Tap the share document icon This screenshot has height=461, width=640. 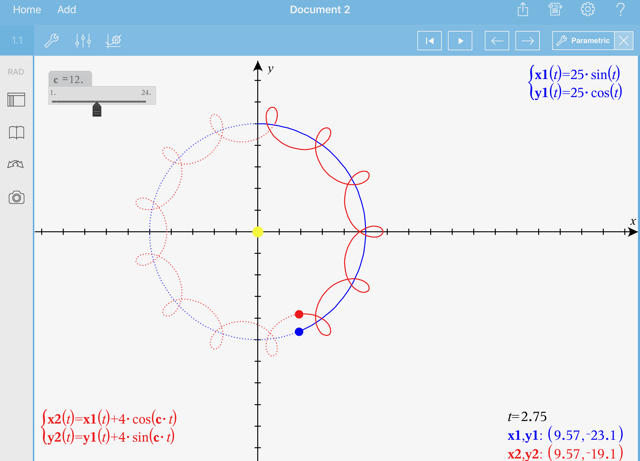[522, 10]
